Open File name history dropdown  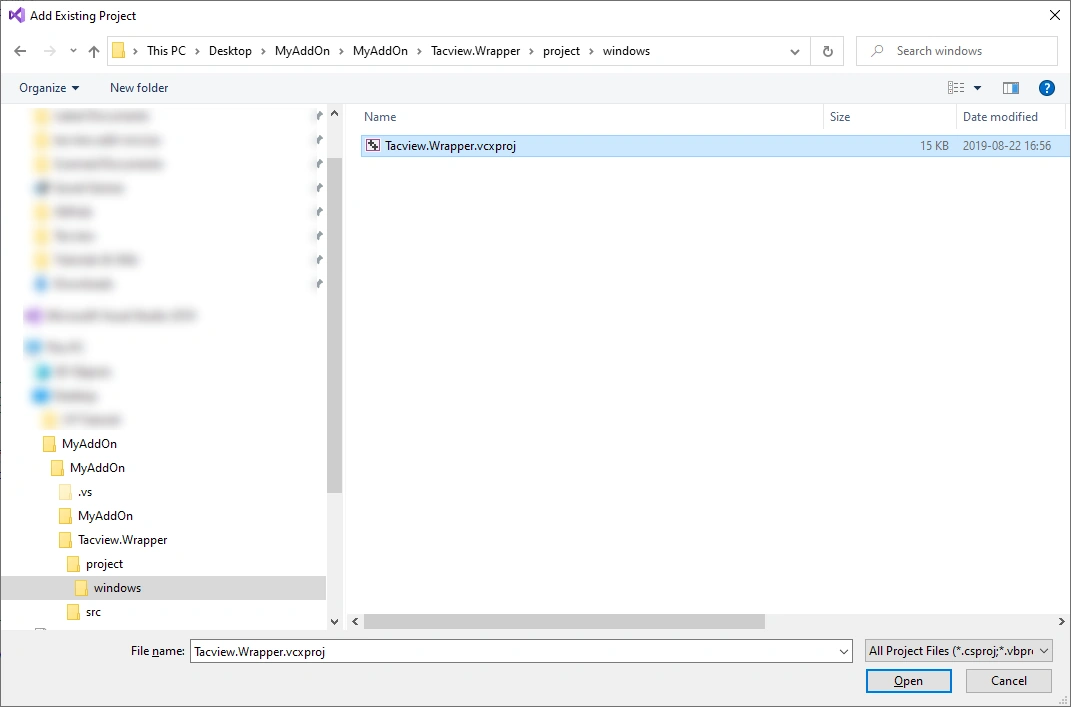pyautogui.click(x=844, y=652)
